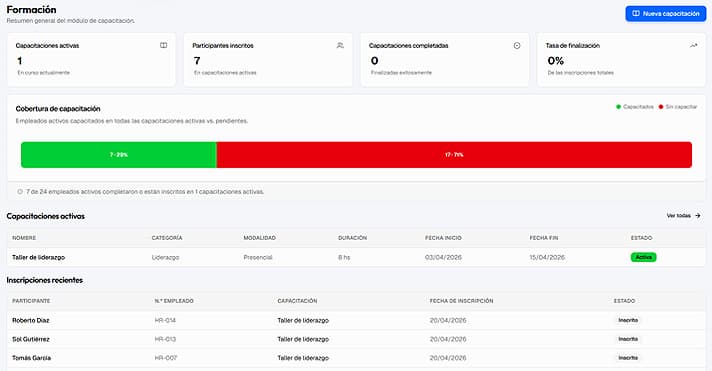Click the red Sin capacitar bar segment
Screen dimensions: 712x371
pyautogui.click(x=454, y=155)
